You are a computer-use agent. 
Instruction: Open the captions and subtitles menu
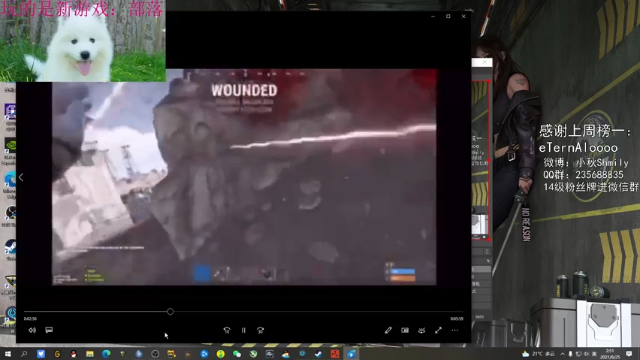point(49,330)
